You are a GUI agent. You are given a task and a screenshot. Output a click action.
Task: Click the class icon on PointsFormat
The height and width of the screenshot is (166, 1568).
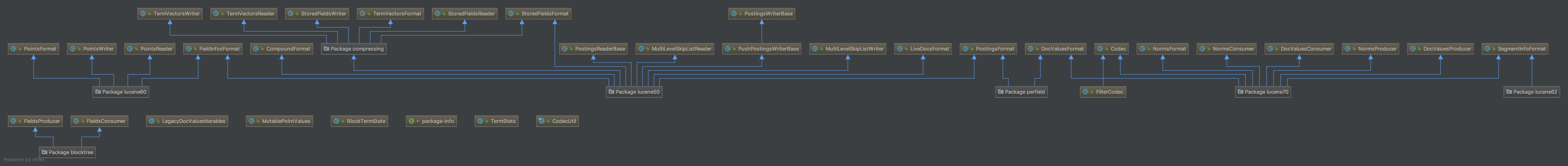point(13,49)
